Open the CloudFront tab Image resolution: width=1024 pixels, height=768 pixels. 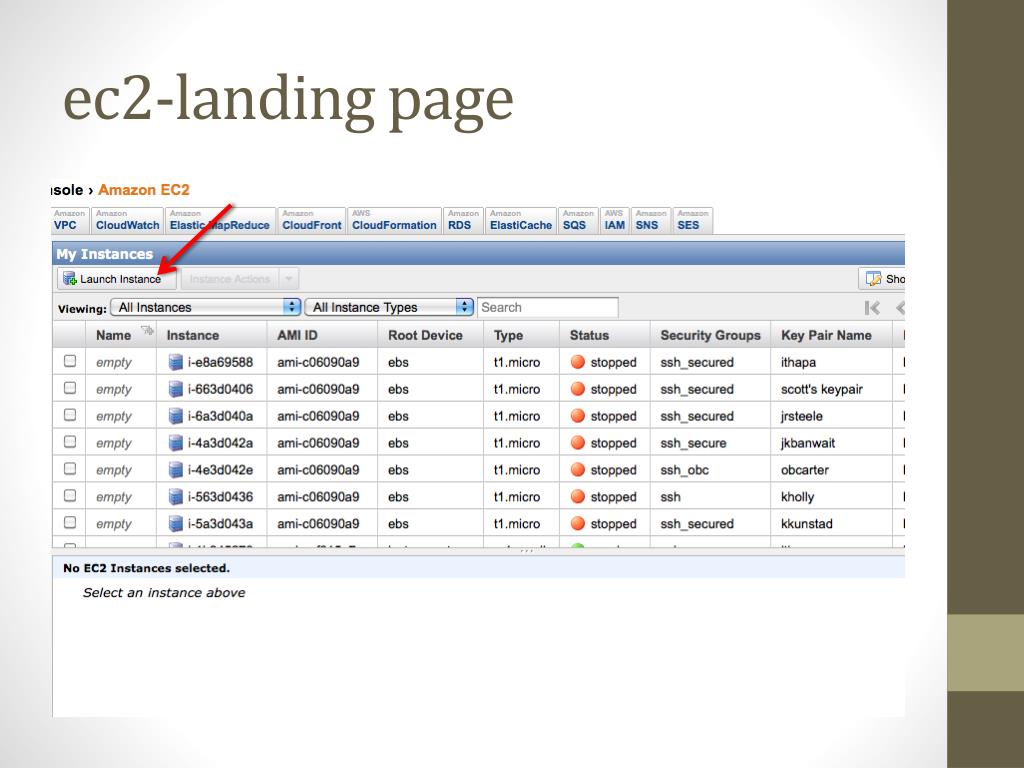click(x=312, y=220)
